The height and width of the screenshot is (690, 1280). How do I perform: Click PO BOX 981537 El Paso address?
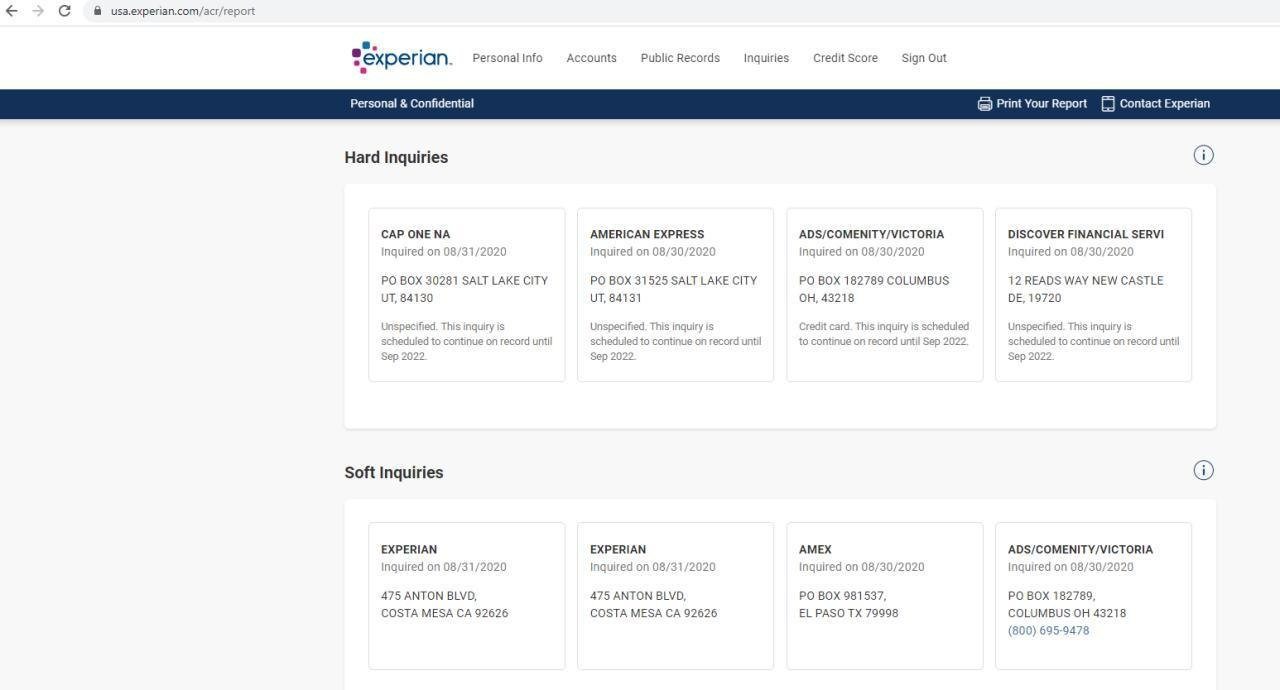[848, 605]
